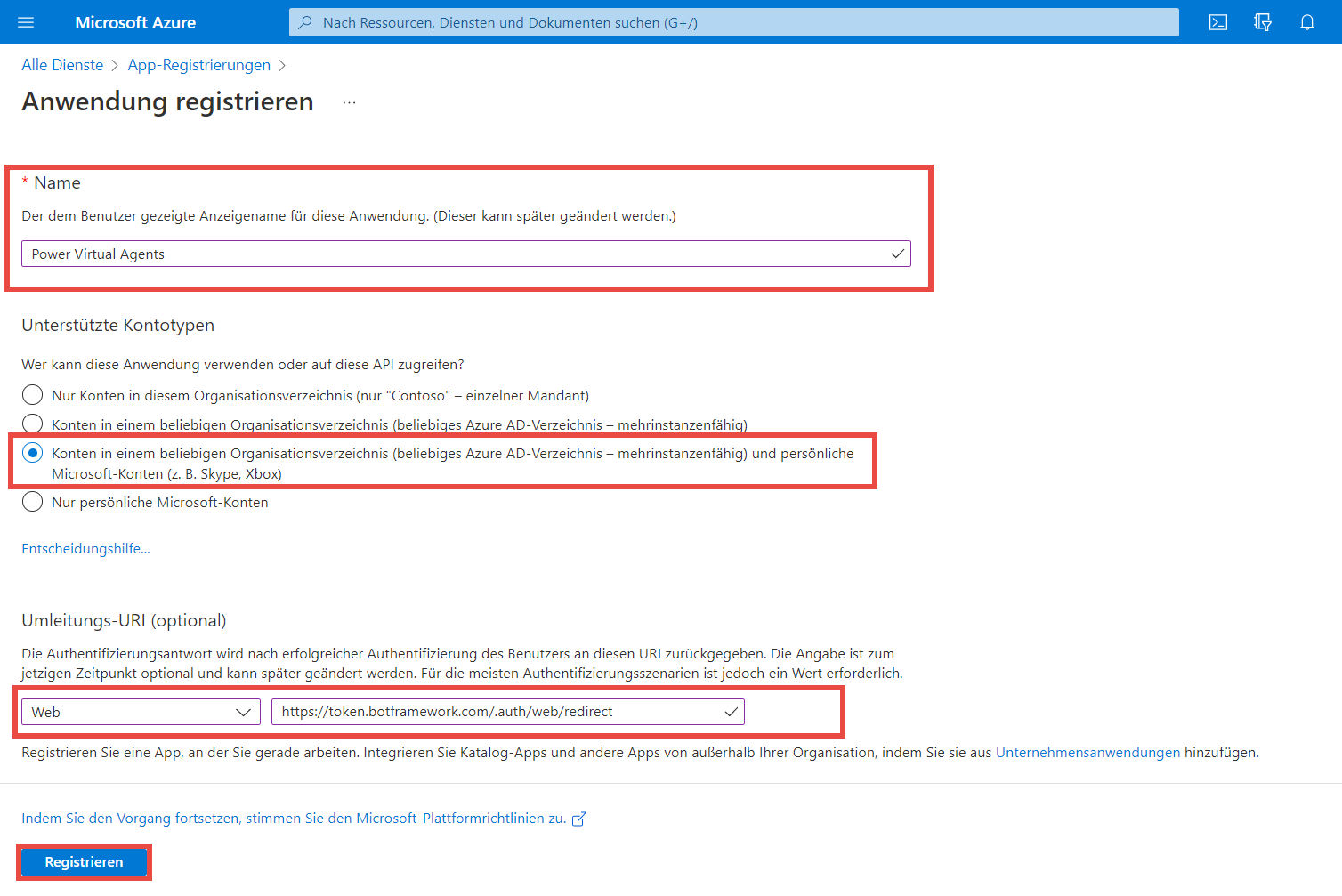Choose 'Nur persönliche Microsoft-Konten' radio button

[33, 502]
